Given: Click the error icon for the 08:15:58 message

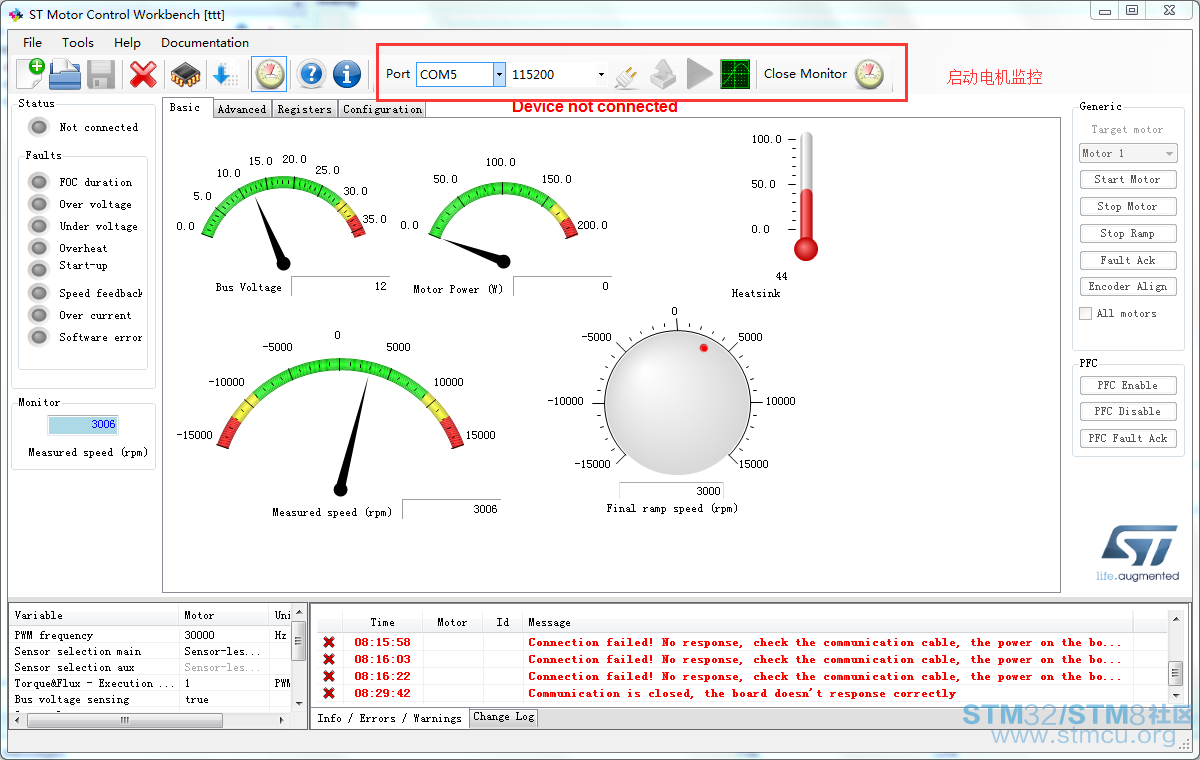Looking at the screenshot, I should [x=328, y=642].
